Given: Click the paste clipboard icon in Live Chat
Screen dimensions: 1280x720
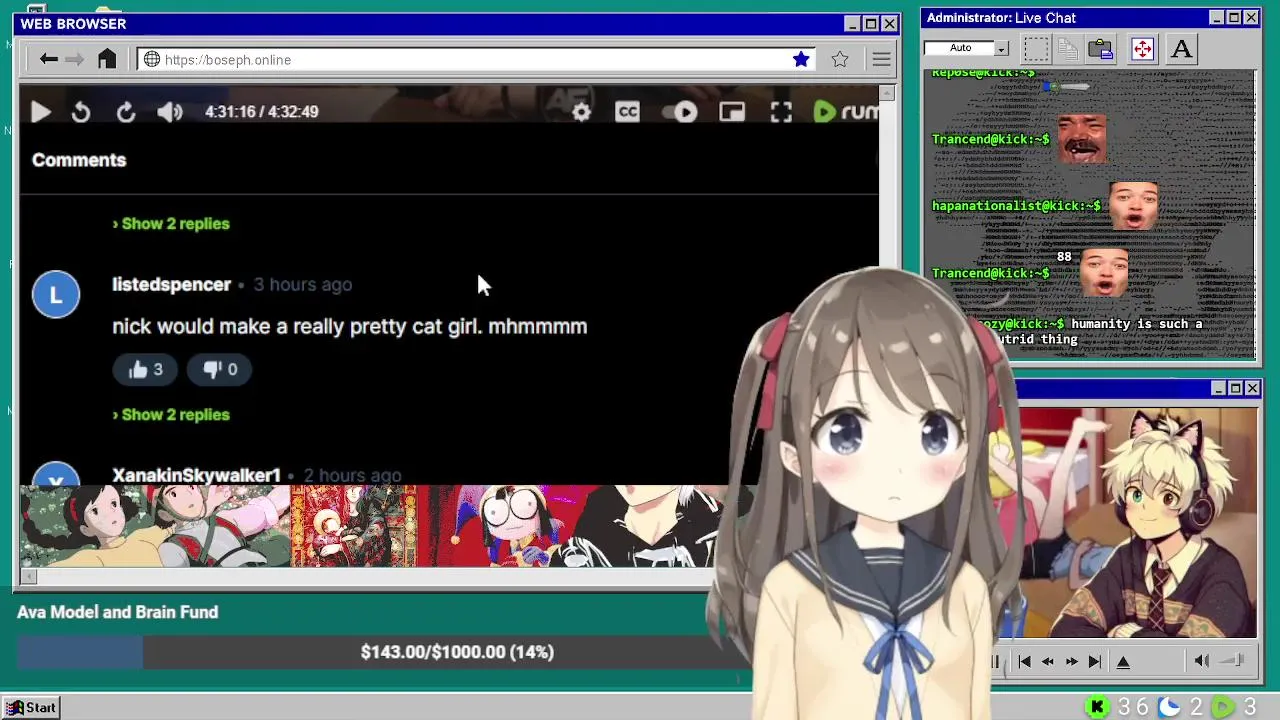Looking at the screenshot, I should (x=1100, y=48).
